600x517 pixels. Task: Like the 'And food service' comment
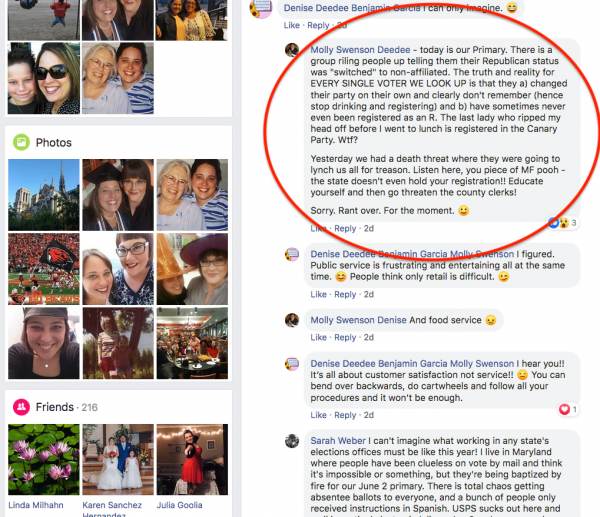click(318, 338)
